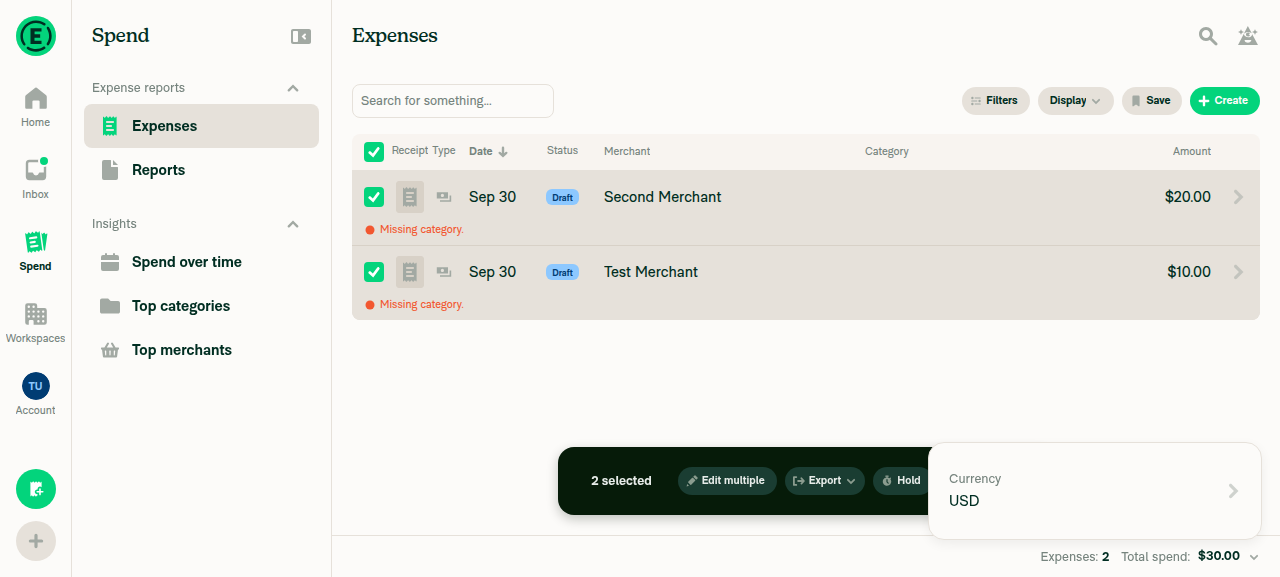1280x577 pixels.
Task: Click the $10.00 amount
Action: [1189, 272]
